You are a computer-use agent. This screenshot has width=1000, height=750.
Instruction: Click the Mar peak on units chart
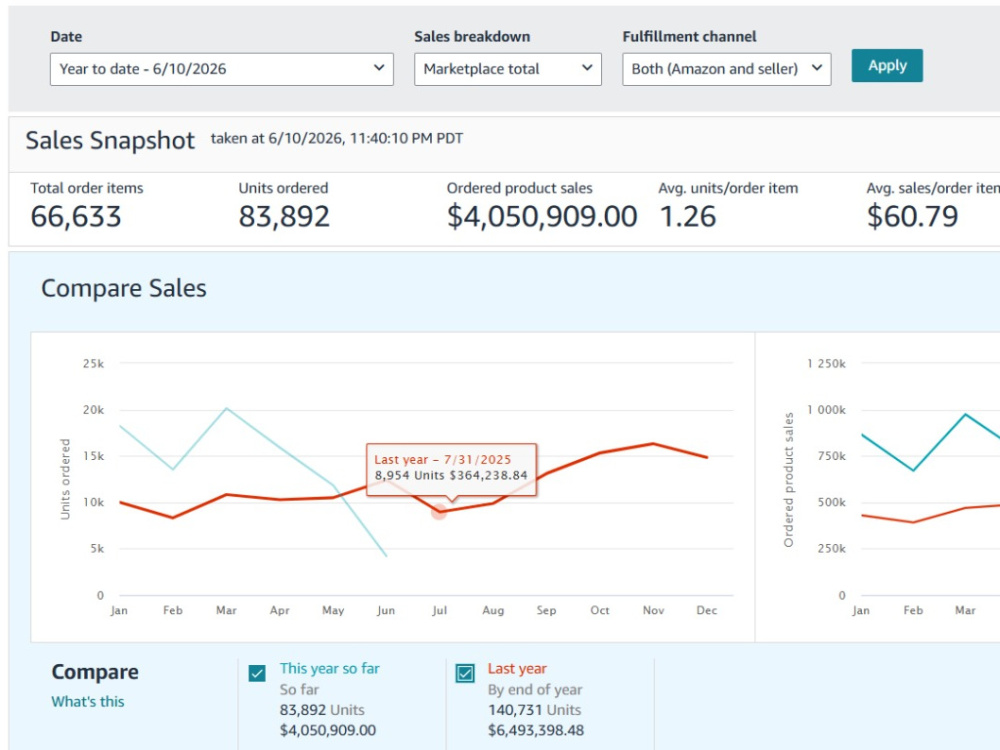click(x=226, y=408)
